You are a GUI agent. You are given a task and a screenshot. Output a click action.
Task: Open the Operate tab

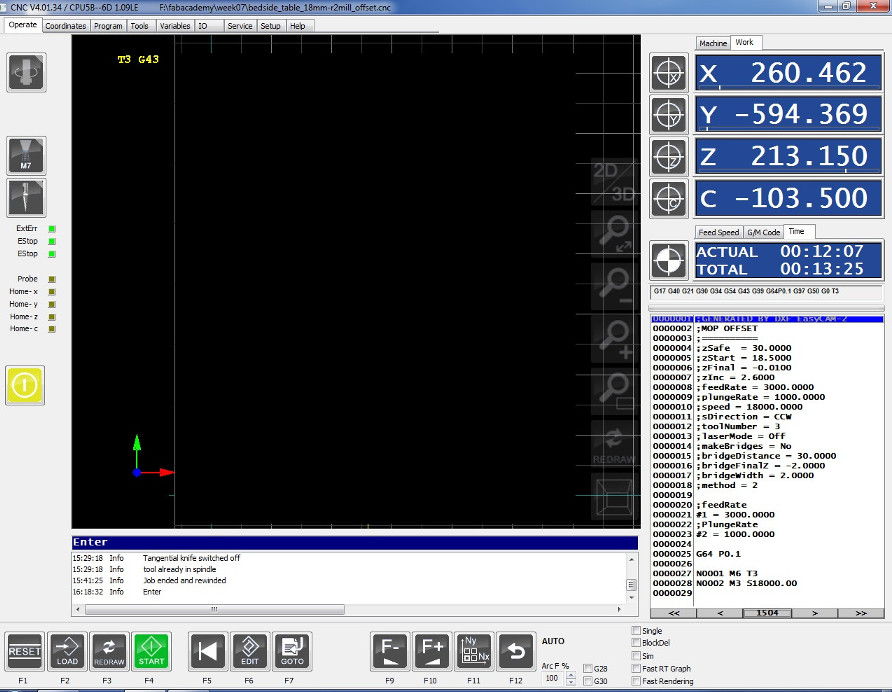[x=23, y=25]
